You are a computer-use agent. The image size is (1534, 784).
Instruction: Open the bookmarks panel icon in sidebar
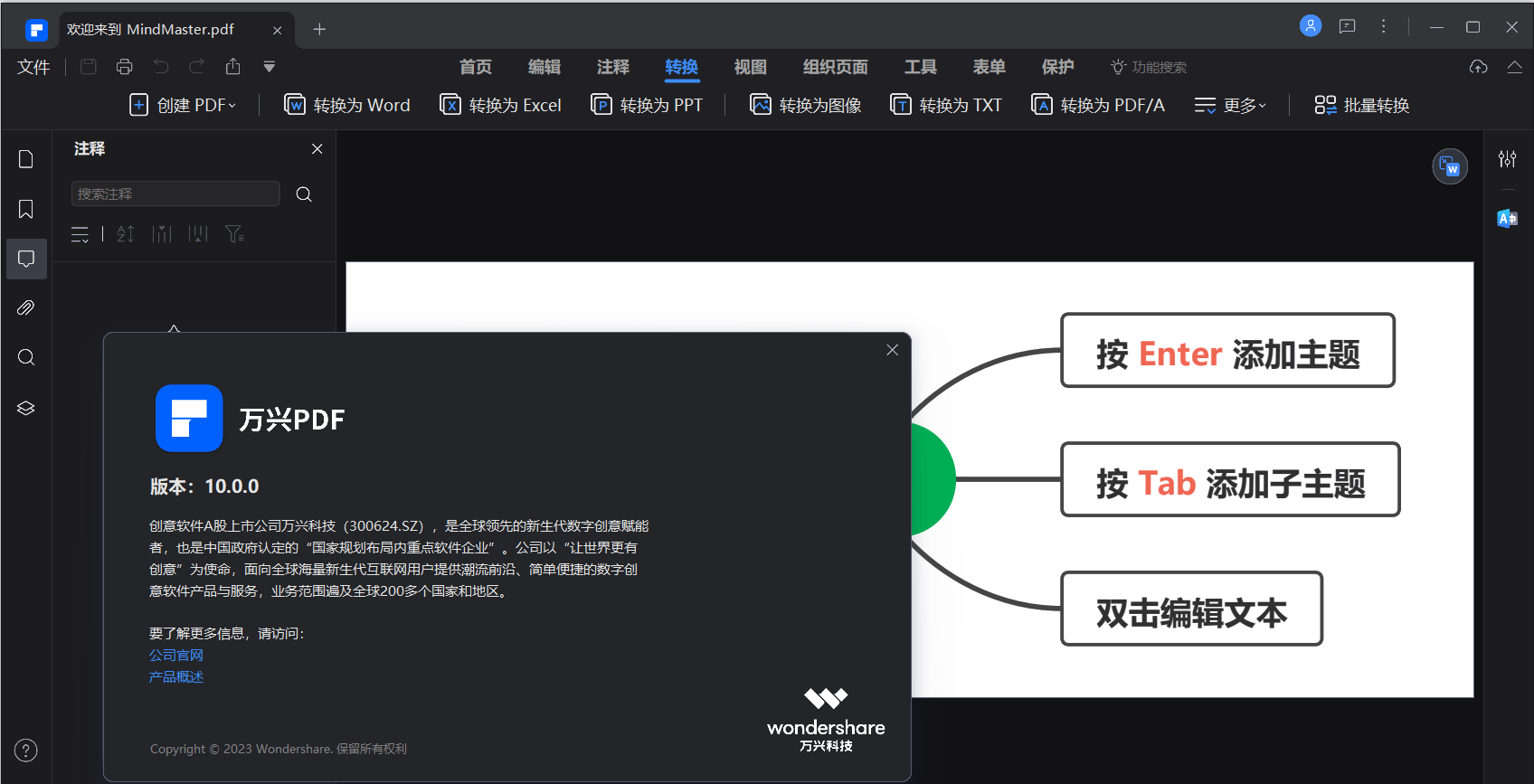(x=26, y=209)
